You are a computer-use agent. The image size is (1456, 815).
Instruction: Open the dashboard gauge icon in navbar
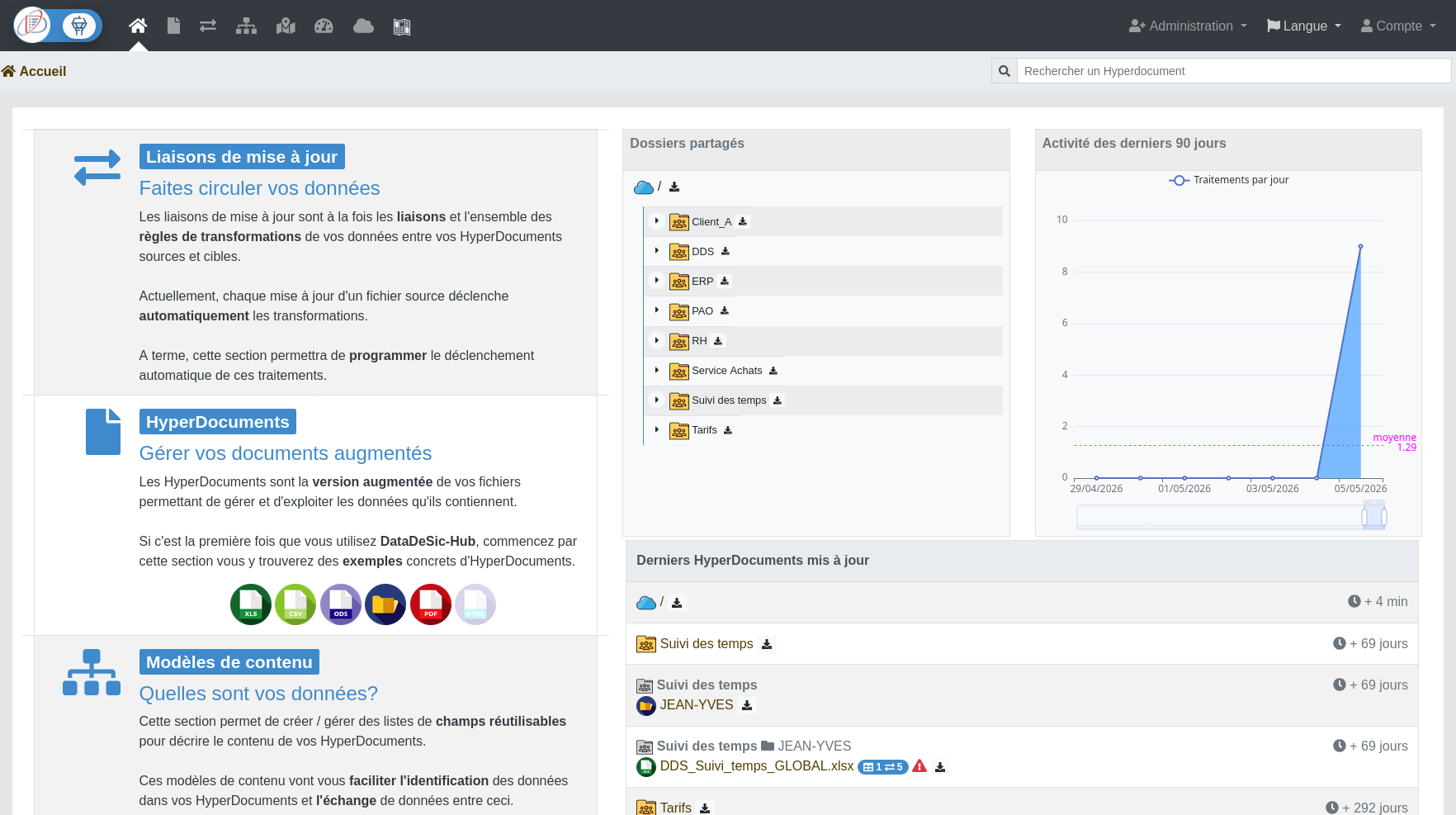click(324, 26)
